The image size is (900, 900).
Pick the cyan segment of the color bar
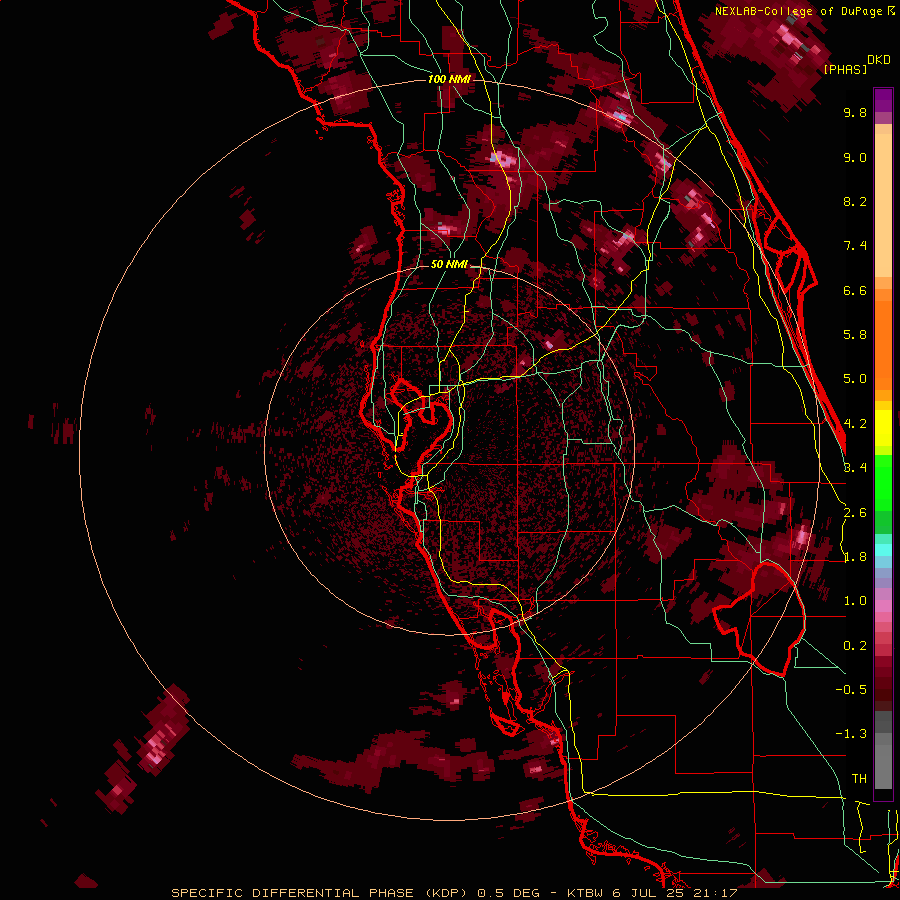[x=883, y=550]
